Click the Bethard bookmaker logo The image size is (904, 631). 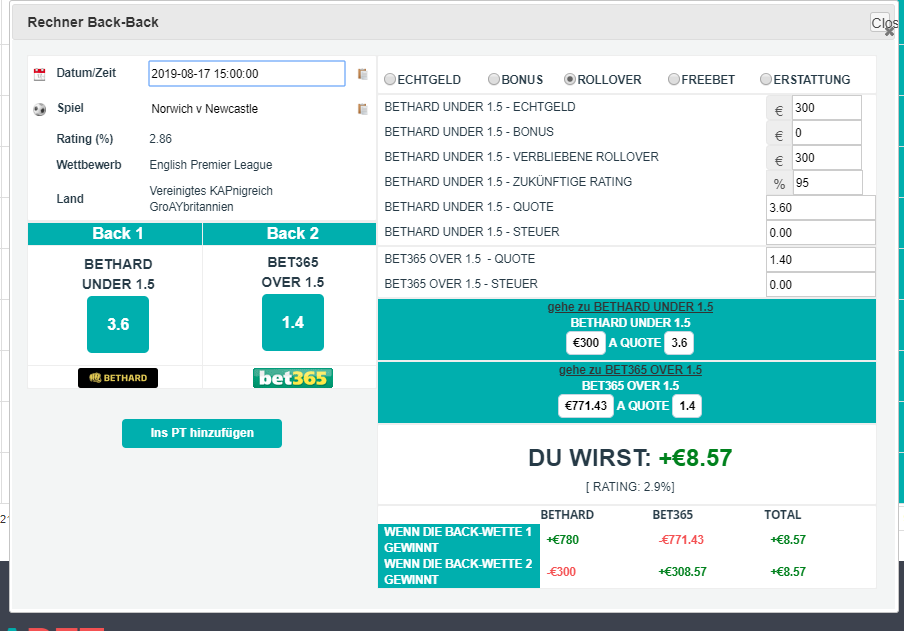pos(118,378)
